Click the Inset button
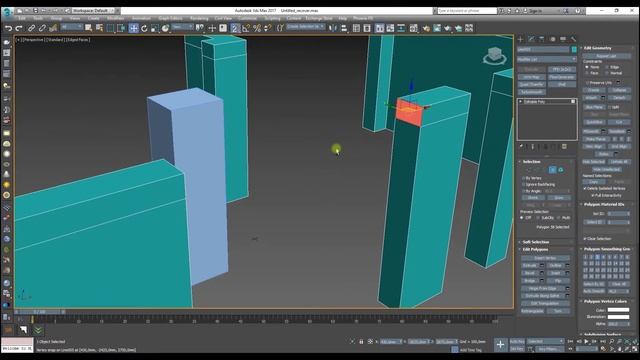This screenshot has width=640, height=360. (x=556, y=273)
